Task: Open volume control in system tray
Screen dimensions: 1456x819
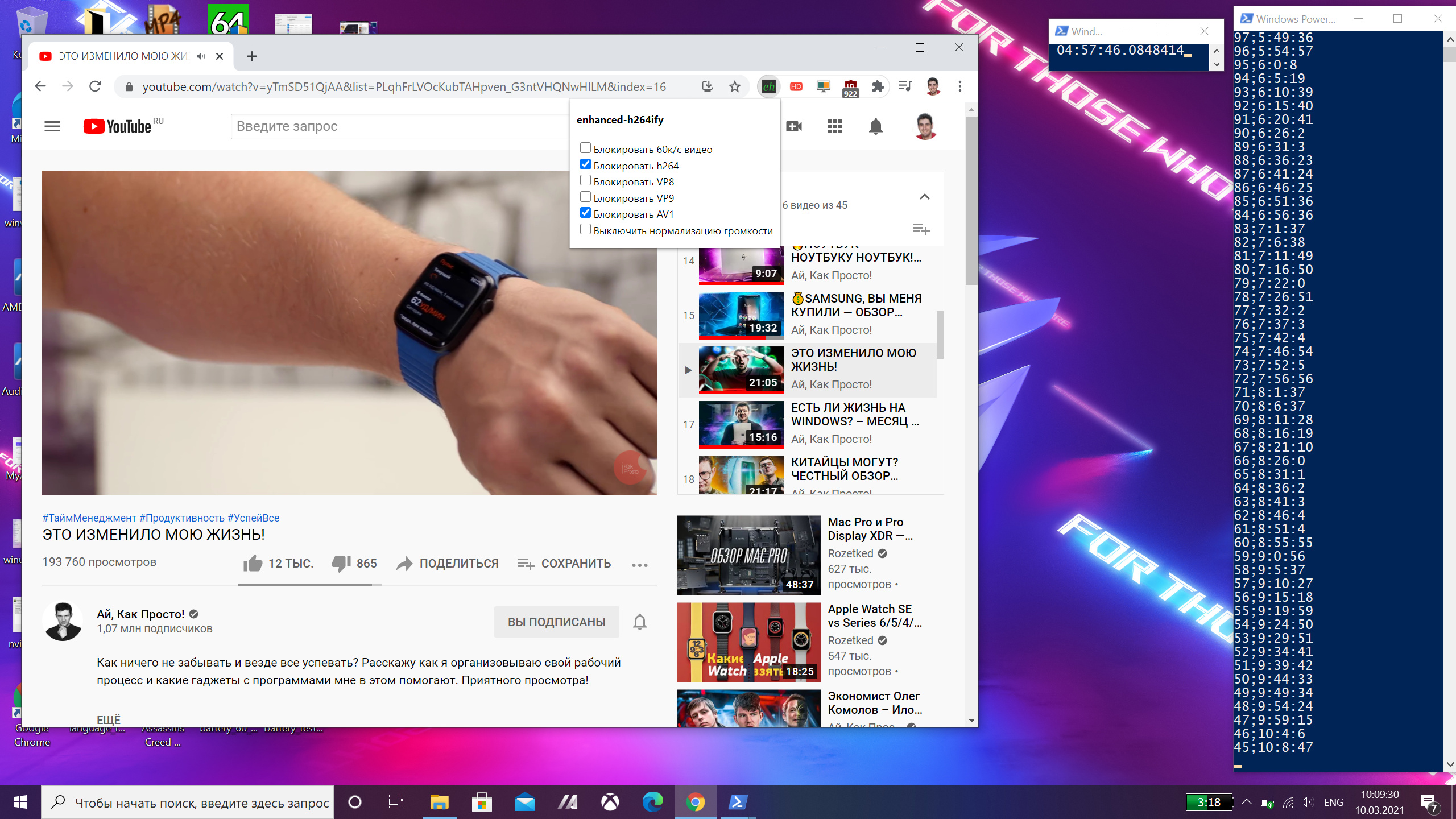Action: click(1308, 803)
